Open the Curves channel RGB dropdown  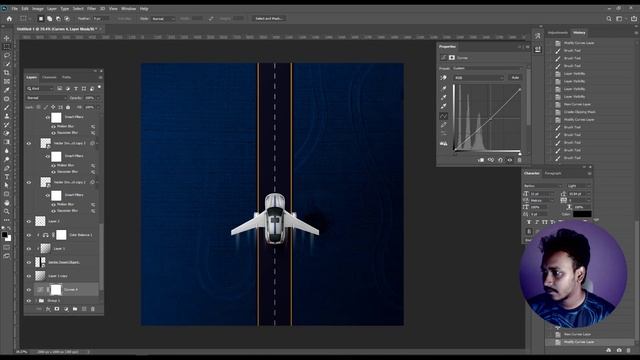click(479, 78)
